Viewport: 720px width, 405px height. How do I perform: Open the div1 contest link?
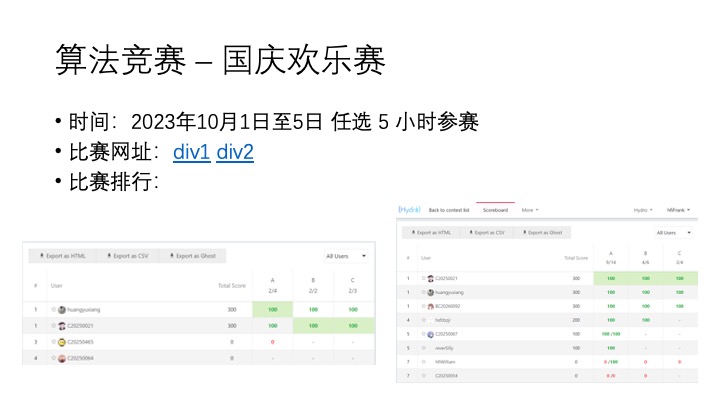click(x=191, y=152)
